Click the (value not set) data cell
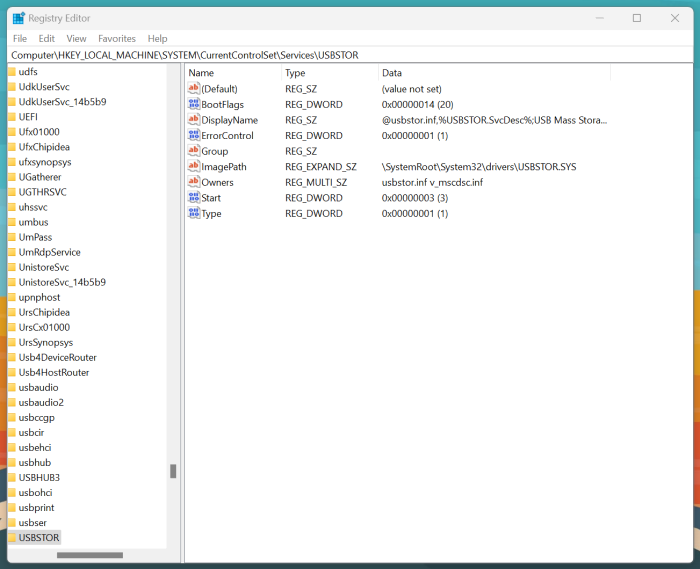700x569 pixels. click(x=412, y=89)
